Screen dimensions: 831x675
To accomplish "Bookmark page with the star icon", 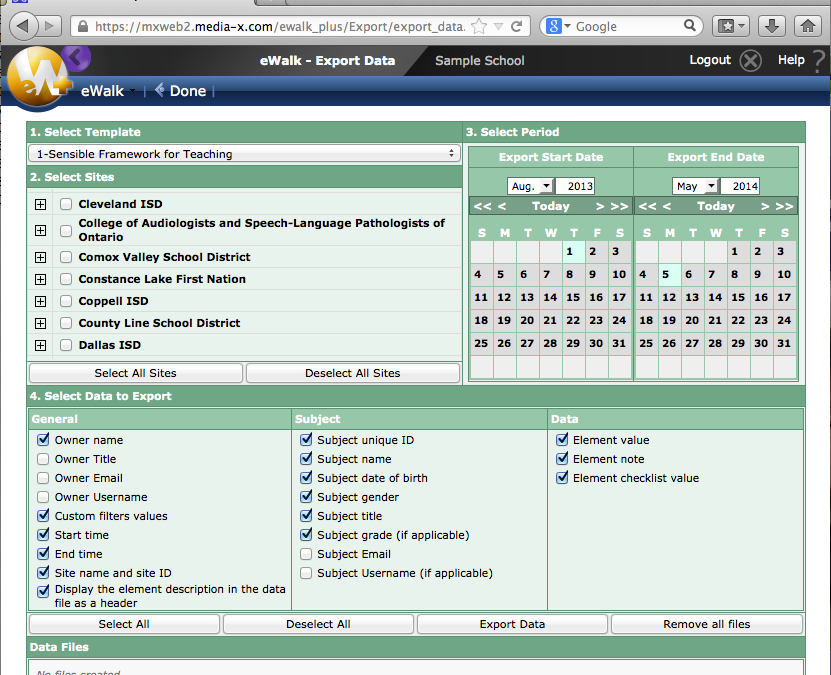I will pyautogui.click(x=479, y=26).
